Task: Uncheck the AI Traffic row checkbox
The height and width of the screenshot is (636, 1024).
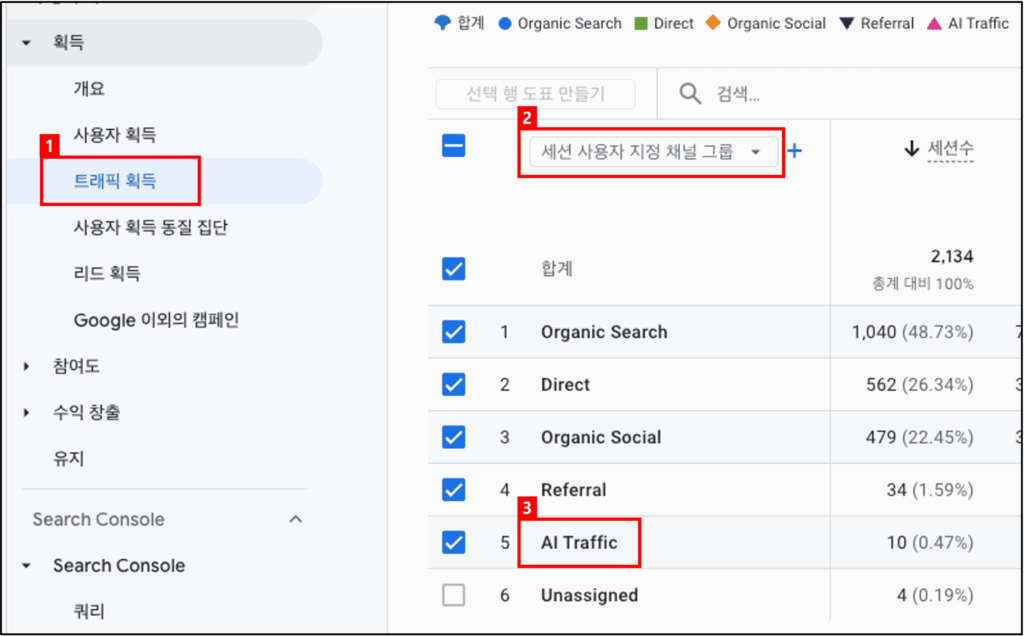Action: [x=454, y=542]
